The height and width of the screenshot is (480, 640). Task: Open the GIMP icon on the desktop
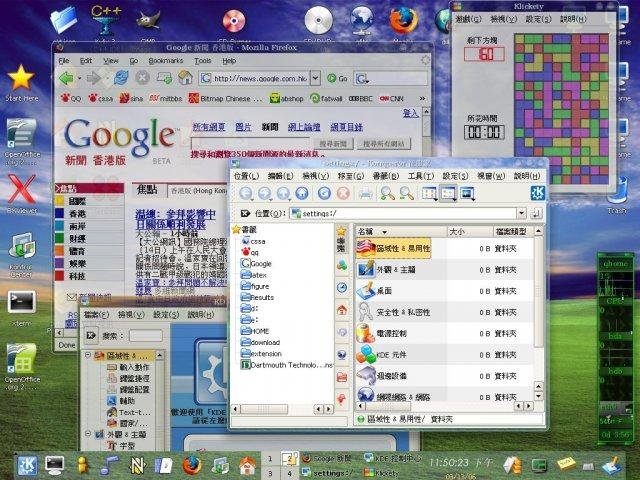pos(148,24)
